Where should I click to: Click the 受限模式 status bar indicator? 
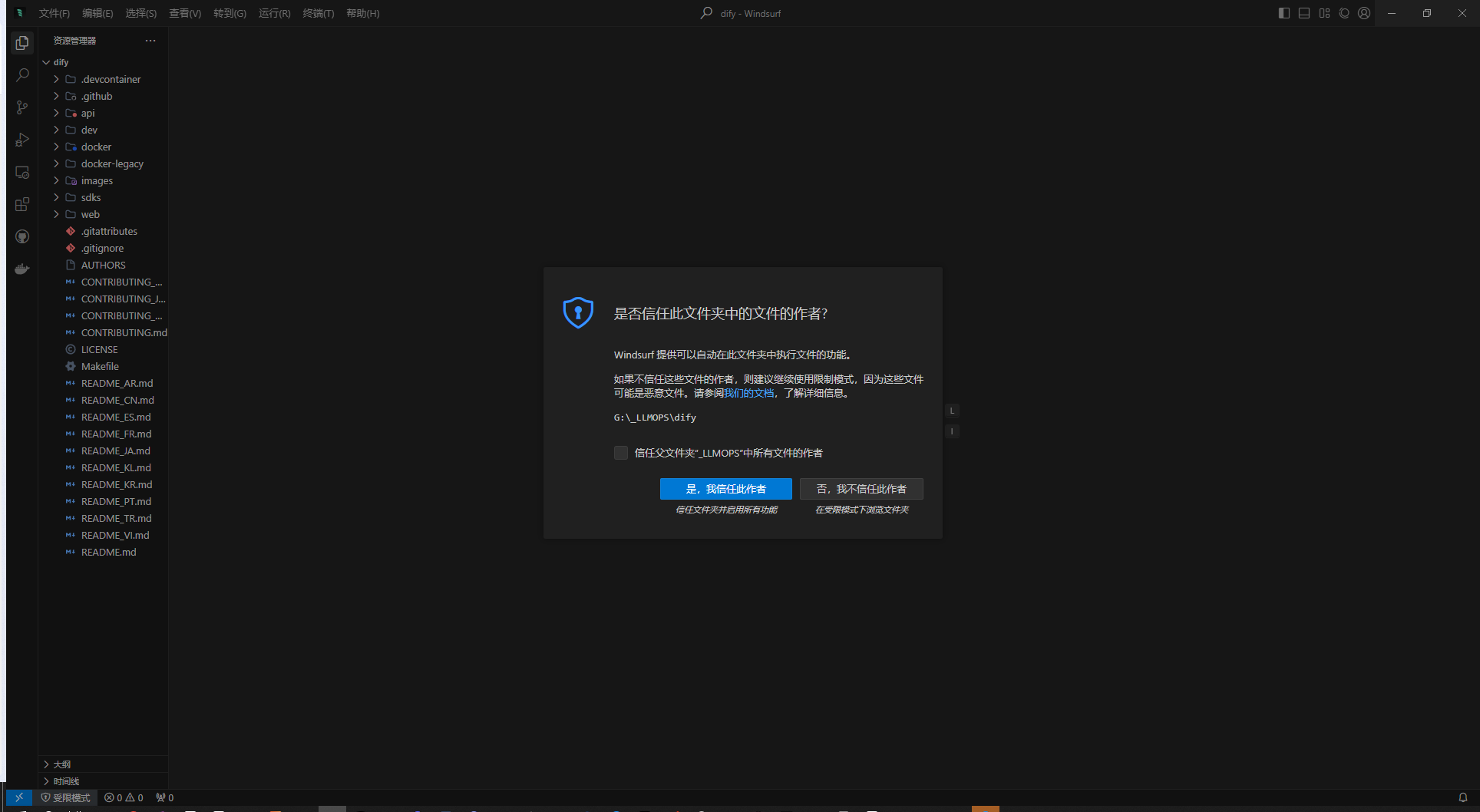(65, 797)
